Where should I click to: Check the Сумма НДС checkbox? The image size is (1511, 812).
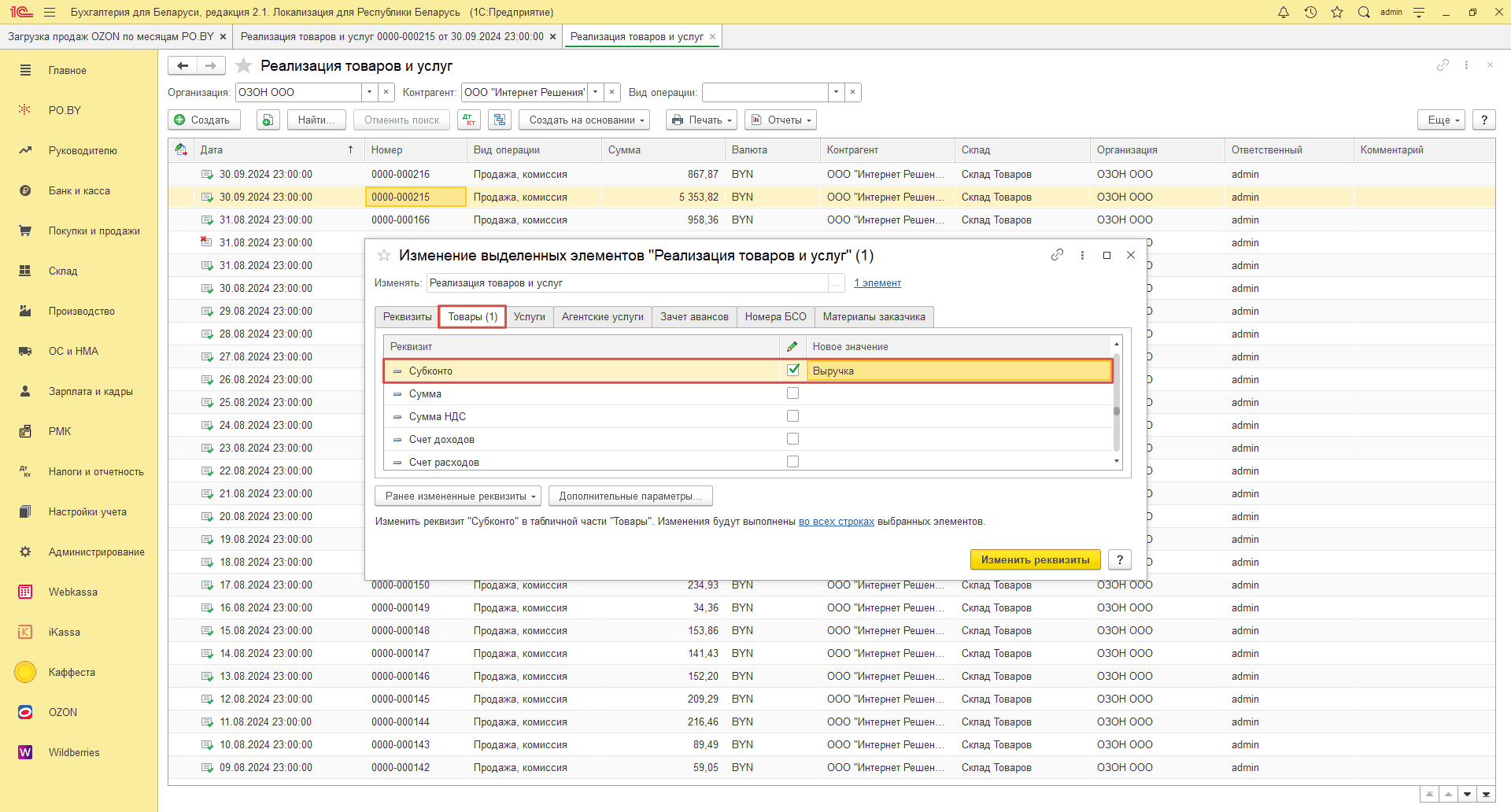click(x=792, y=416)
